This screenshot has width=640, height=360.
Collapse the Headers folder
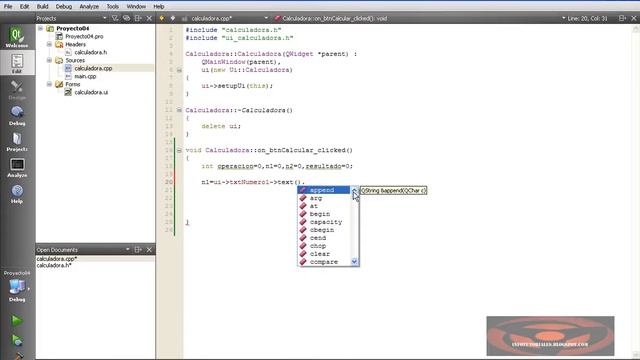pyautogui.click(x=49, y=44)
